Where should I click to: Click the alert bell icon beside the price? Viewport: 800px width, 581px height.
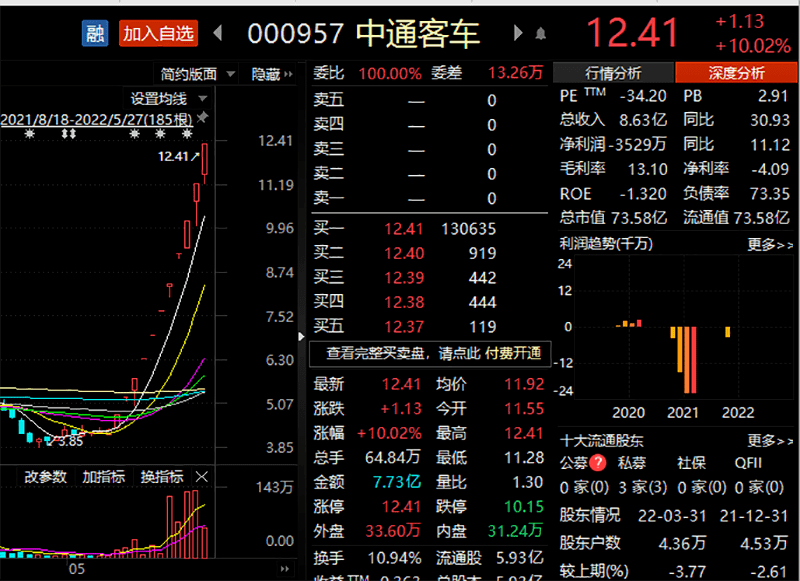[x=541, y=33]
